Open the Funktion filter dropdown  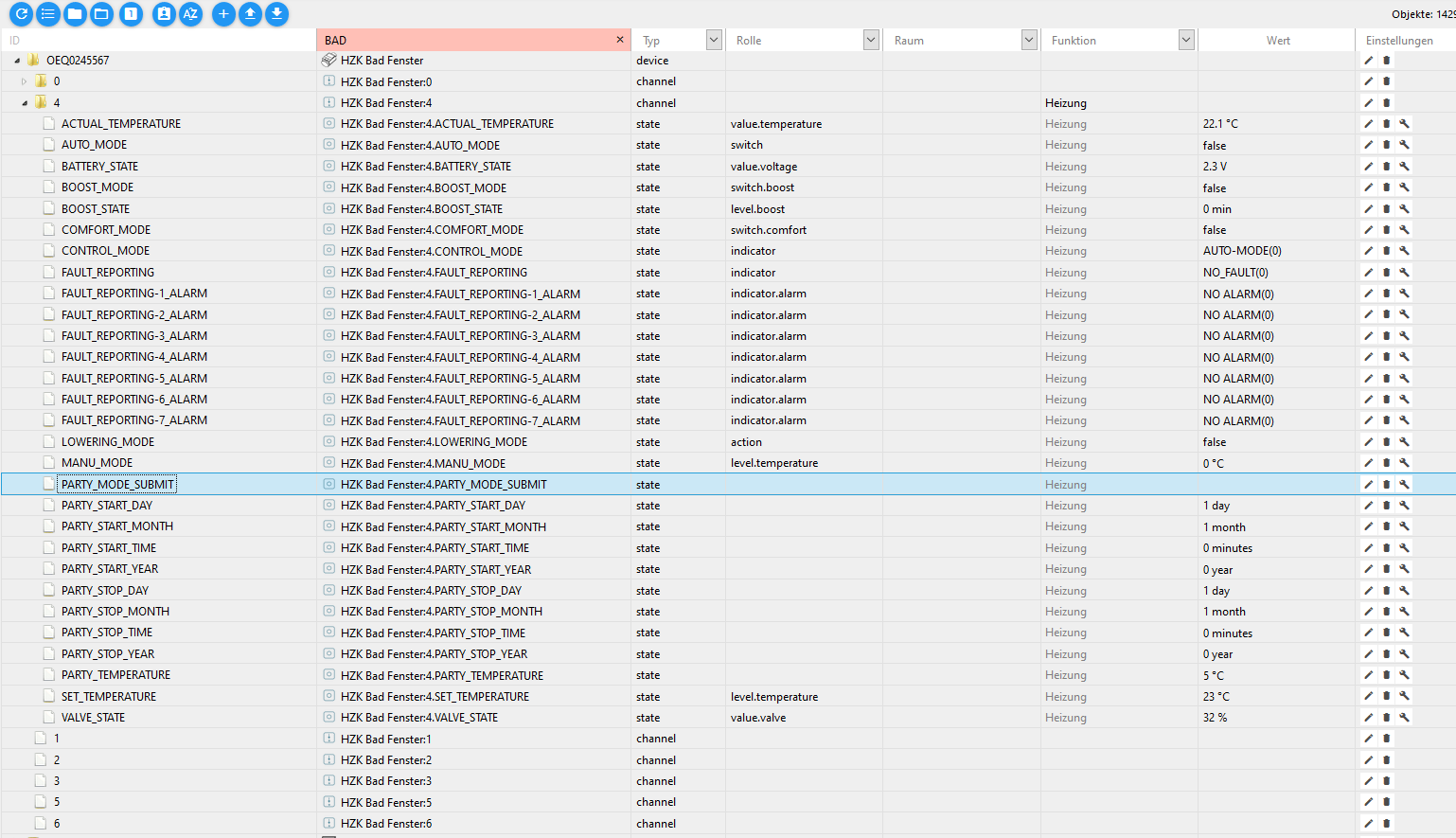click(1186, 40)
